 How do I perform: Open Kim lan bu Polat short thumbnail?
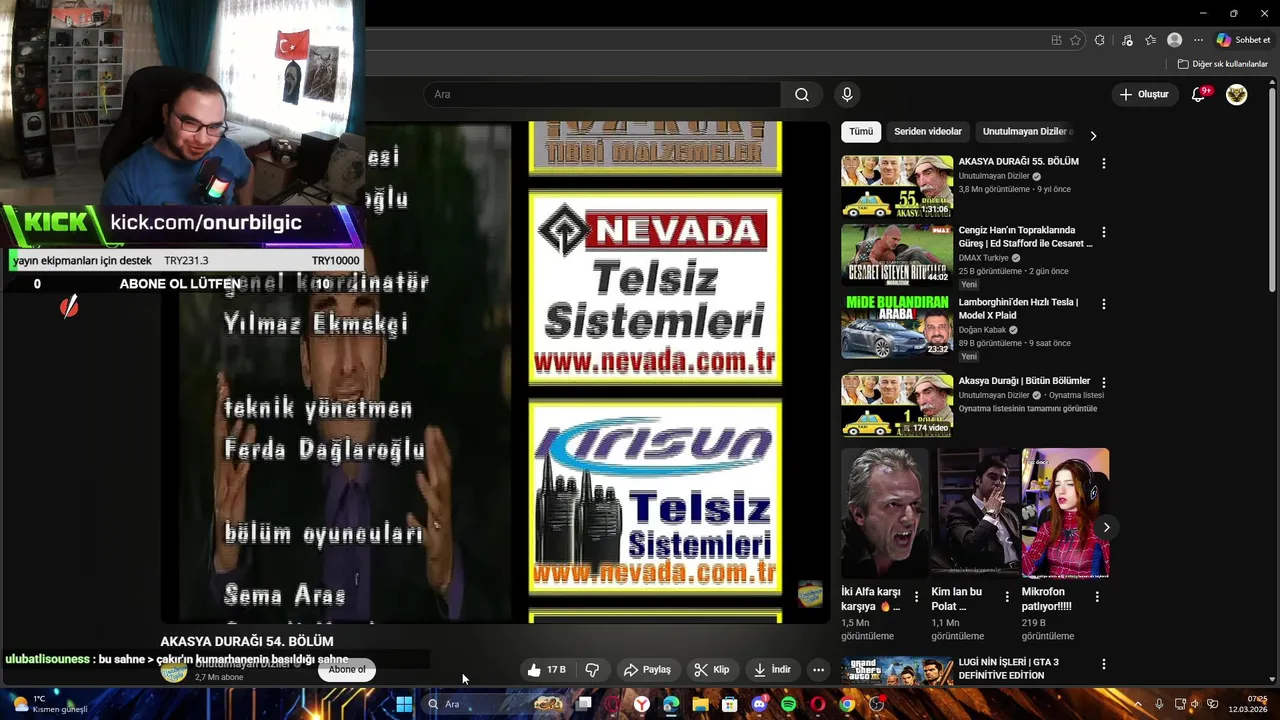coord(975,513)
